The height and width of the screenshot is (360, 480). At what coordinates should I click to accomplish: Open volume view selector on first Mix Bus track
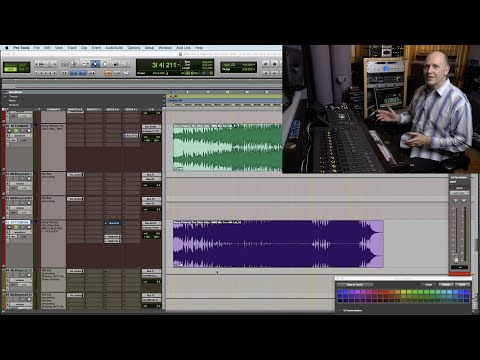point(20,184)
